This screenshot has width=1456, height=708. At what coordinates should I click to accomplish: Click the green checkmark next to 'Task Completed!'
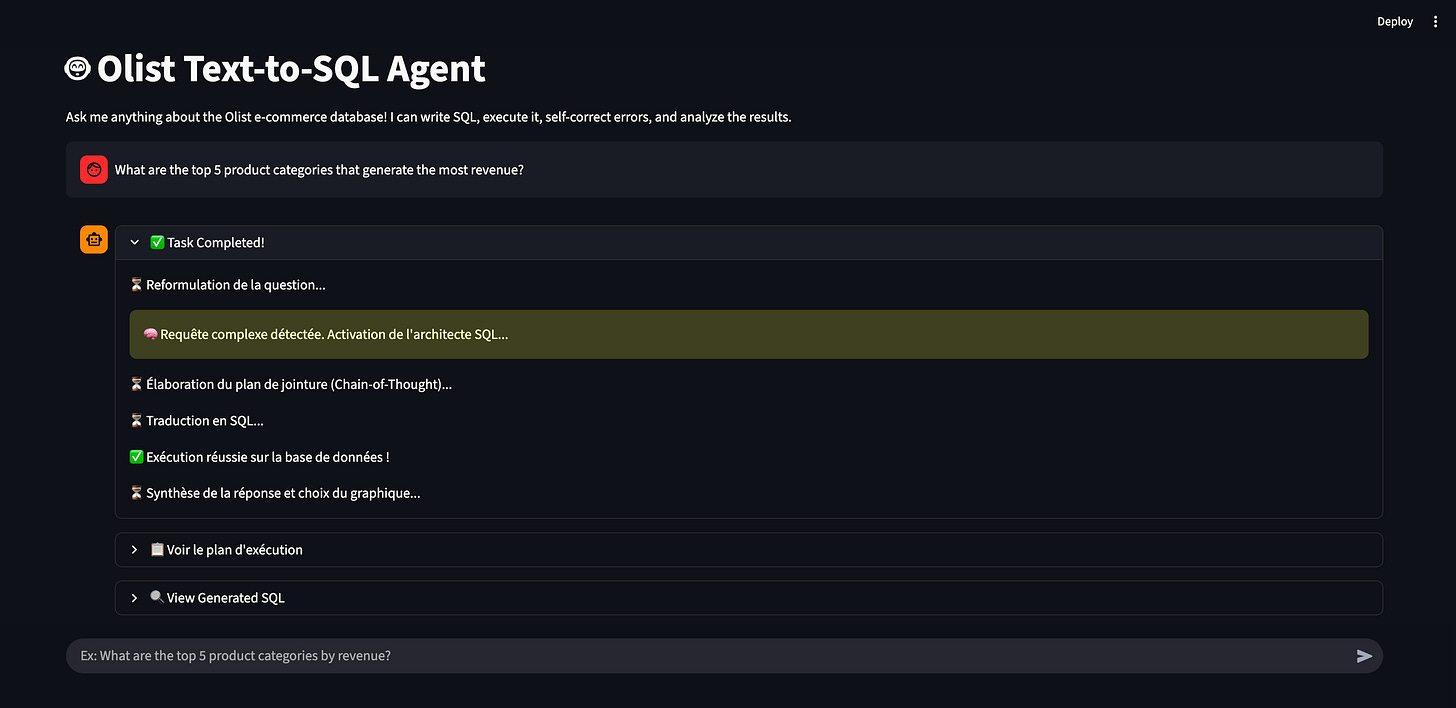tap(156, 242)
